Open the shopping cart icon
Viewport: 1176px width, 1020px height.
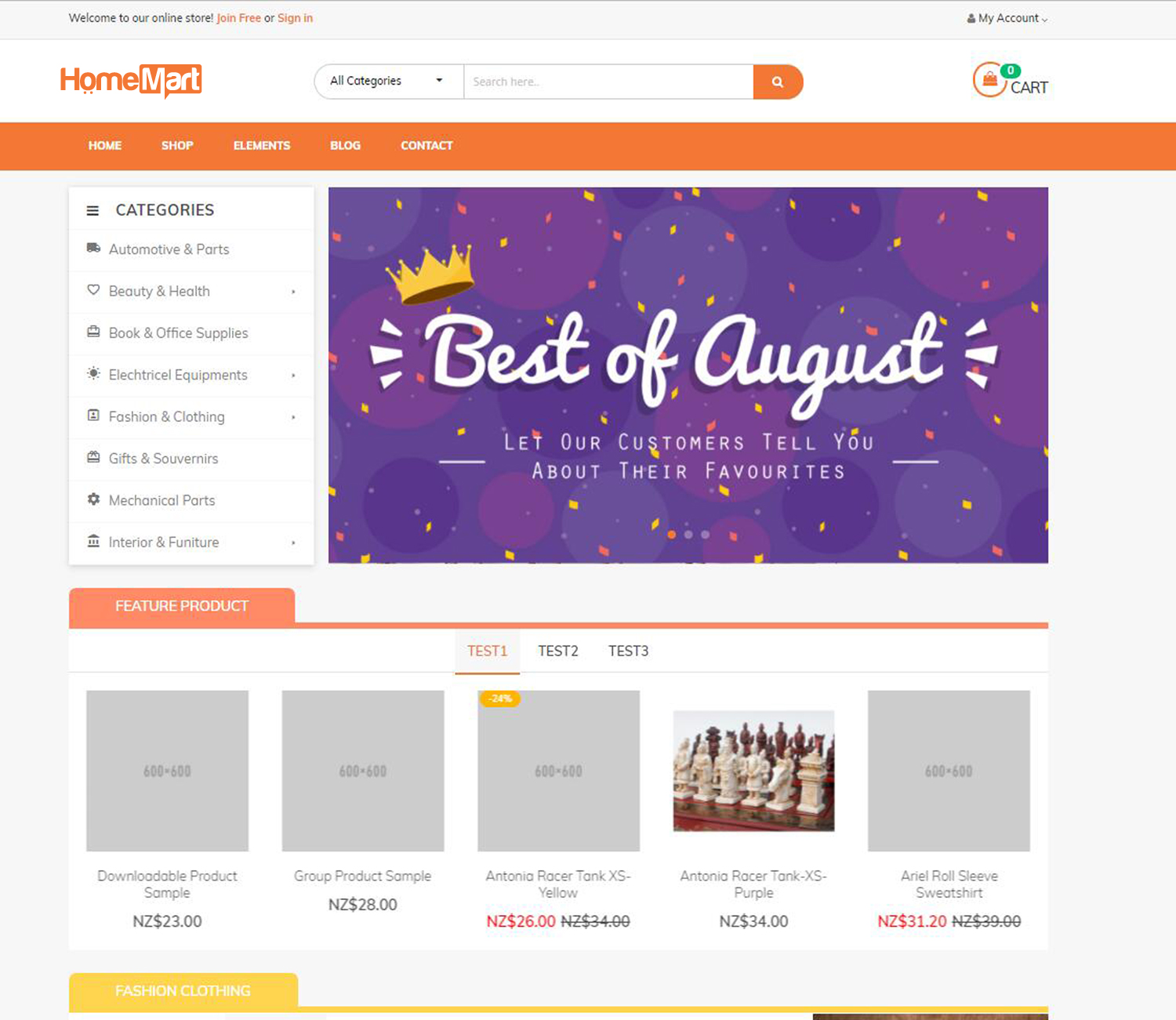990,80
